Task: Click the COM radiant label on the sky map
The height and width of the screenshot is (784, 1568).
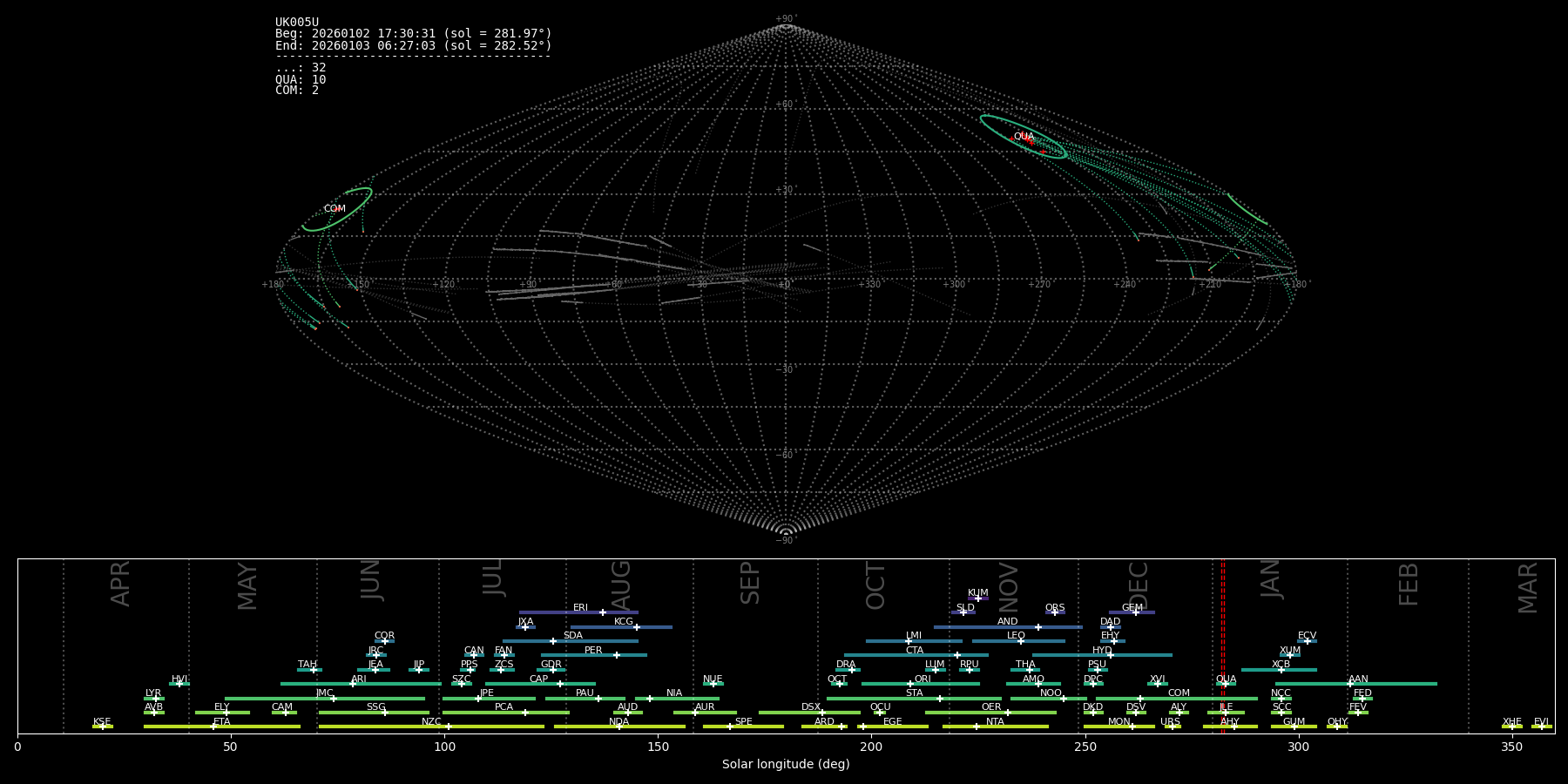Action: [335, 209]
